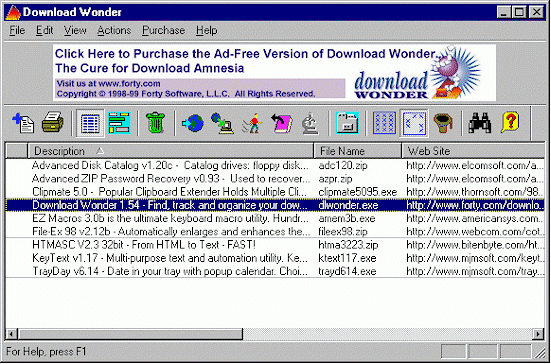Click the globe-to-computer download icon
Image resolution: width=551 pixels, height=364 pixels.
pos(223,123)
